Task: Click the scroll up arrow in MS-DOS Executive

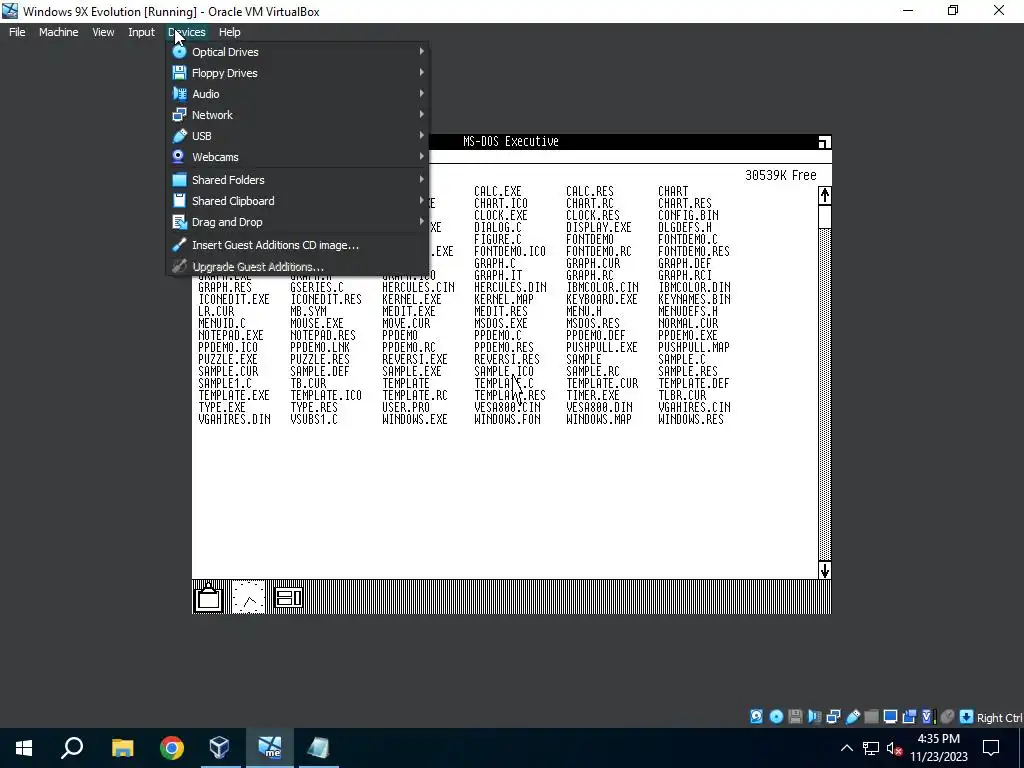Action: click(824, 195)
